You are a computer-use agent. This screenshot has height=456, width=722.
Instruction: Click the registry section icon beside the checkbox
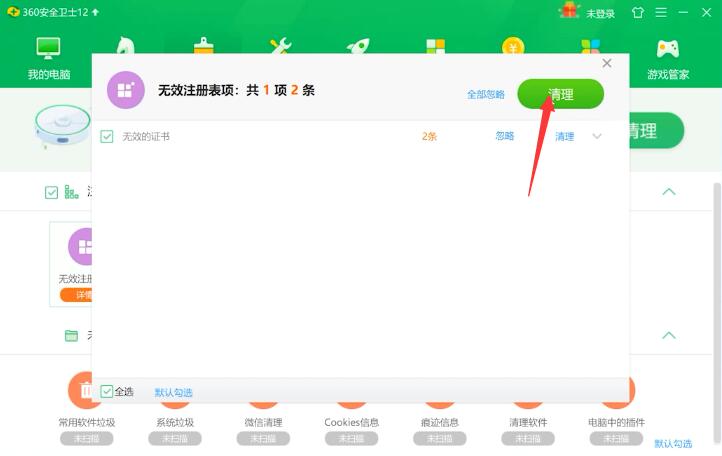coord(71,192)
